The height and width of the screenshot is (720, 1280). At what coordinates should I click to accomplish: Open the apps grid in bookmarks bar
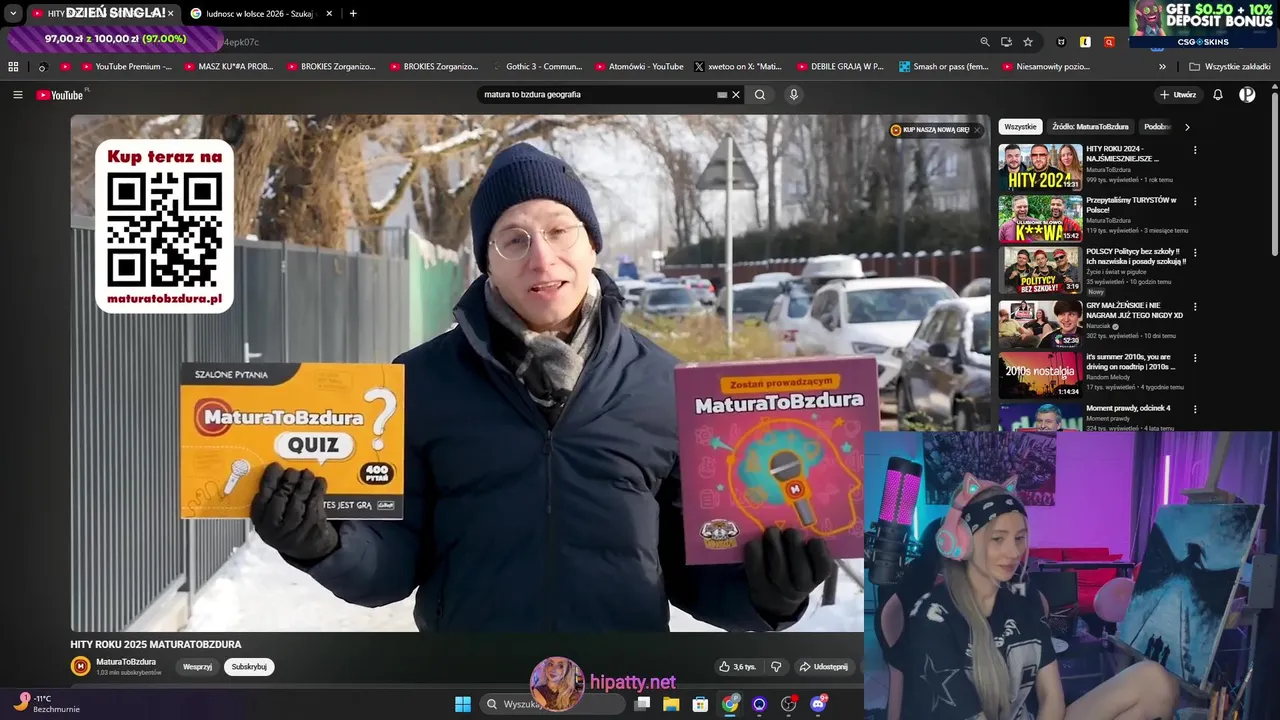(13, 67)
